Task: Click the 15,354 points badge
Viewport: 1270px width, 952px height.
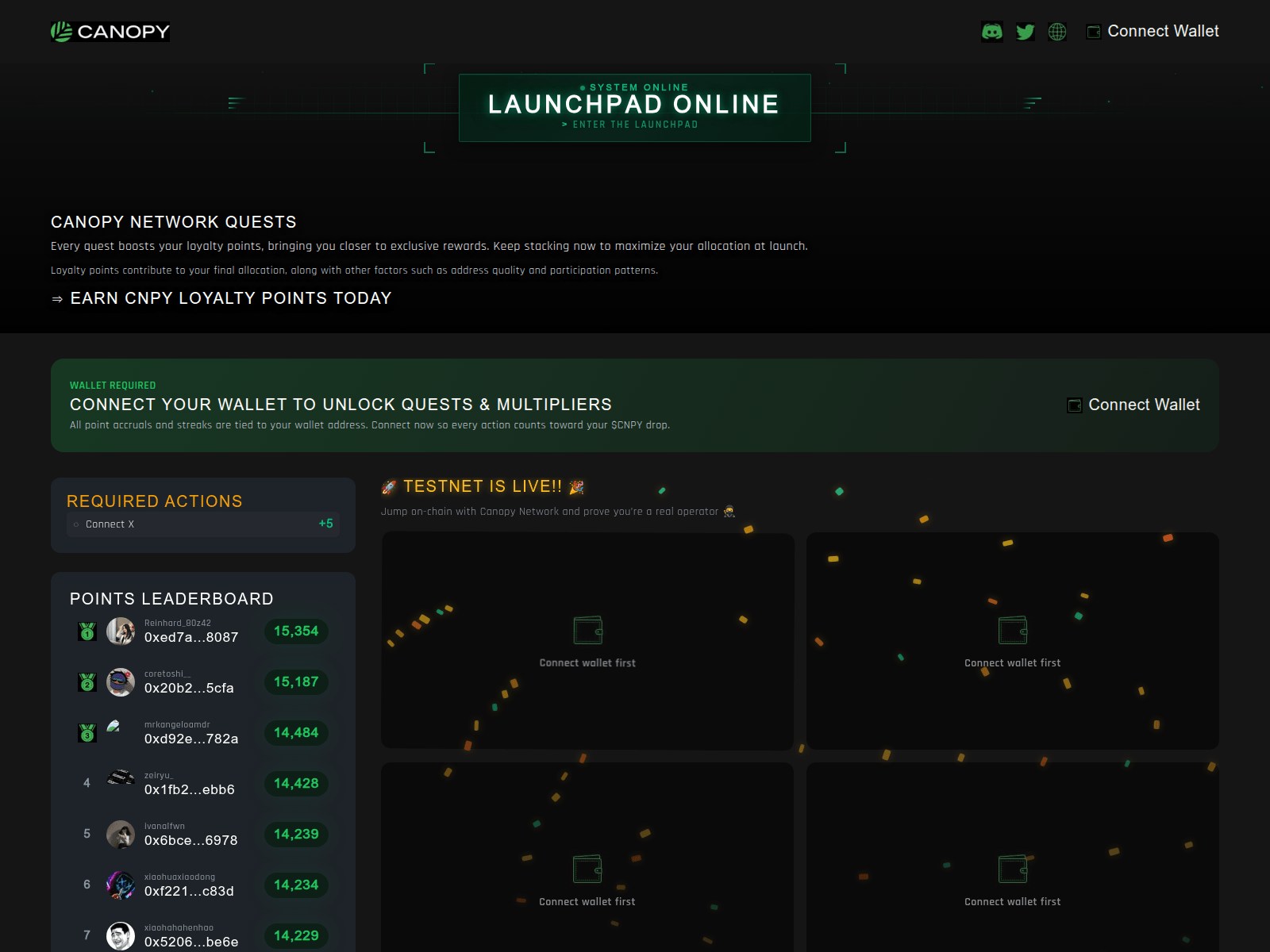Action: click(296, 631)
